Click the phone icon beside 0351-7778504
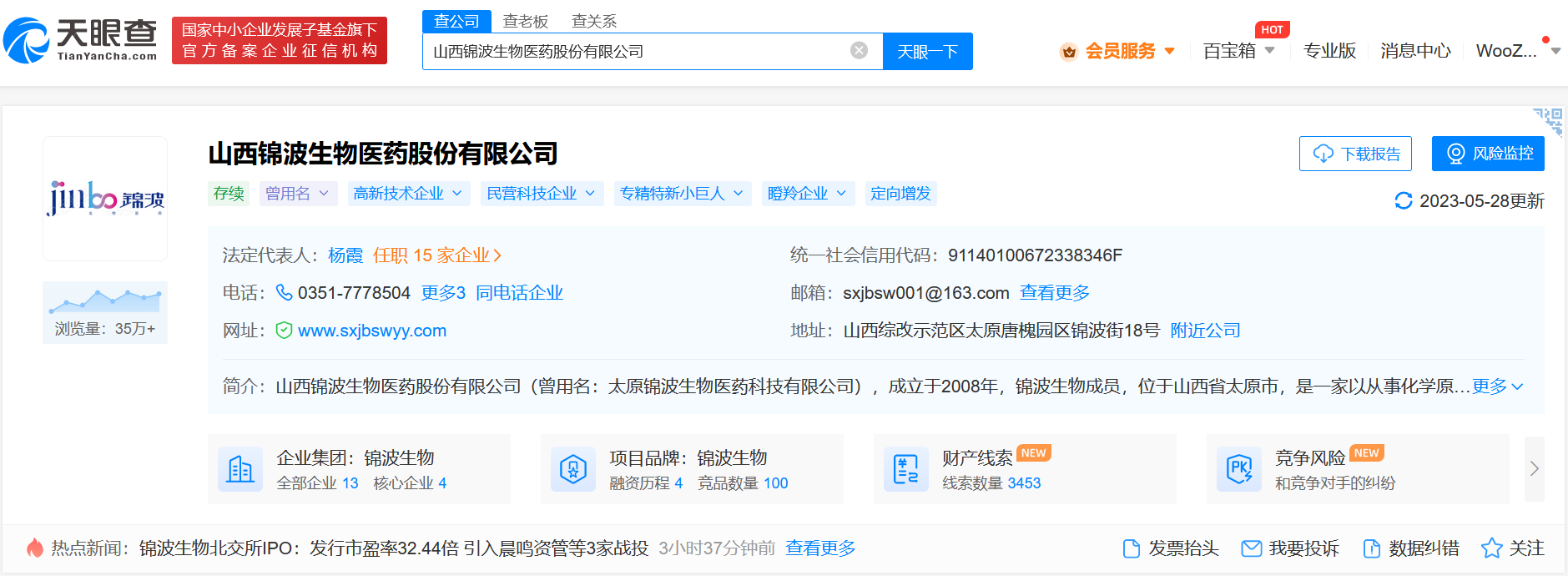Image resolution: width=1568 pixels, height=576 pixels. (x=285, y=292)
